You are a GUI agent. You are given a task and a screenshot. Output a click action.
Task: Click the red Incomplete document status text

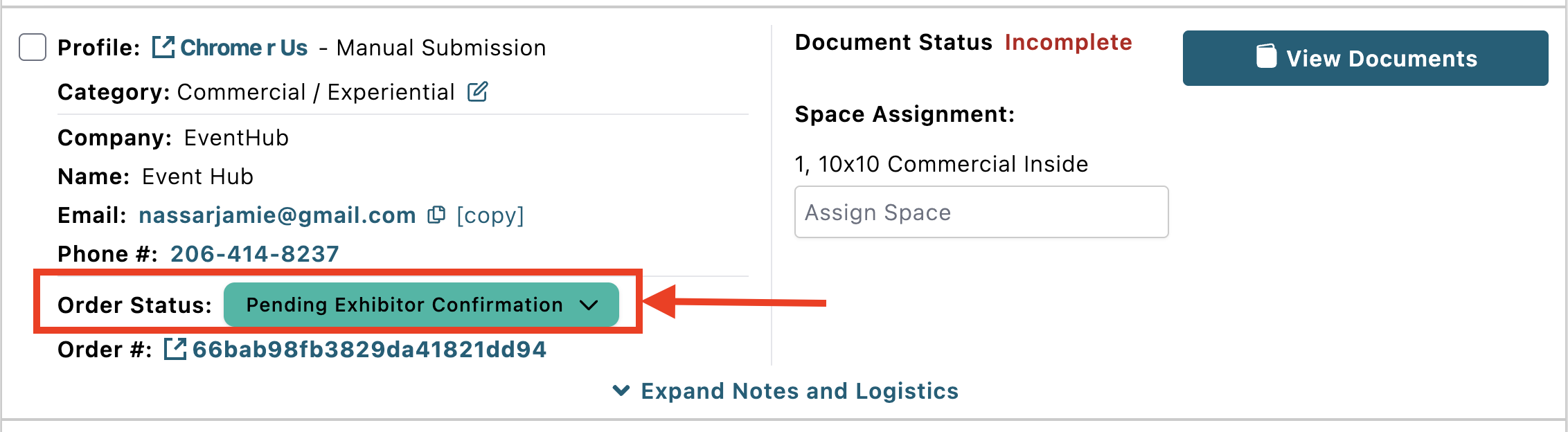pyautogui.click(x=1068, y=42)
